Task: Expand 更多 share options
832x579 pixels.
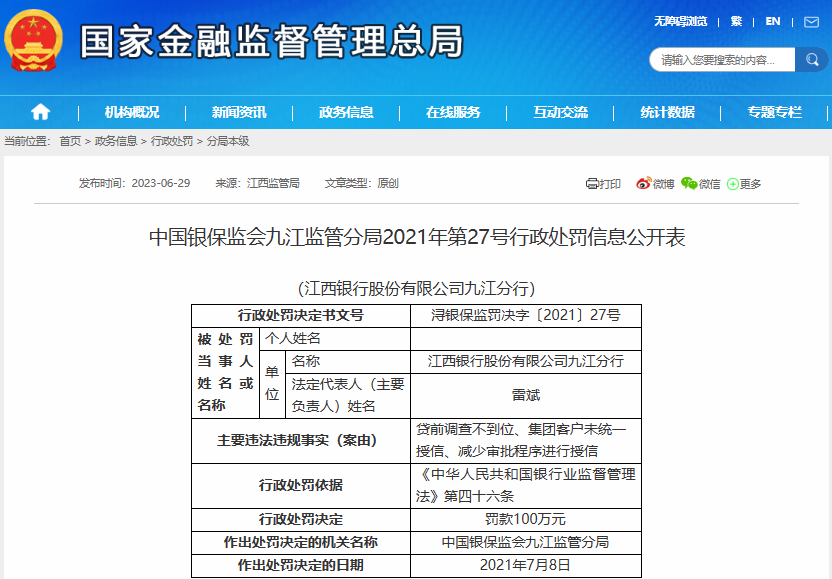Action: 744,184
